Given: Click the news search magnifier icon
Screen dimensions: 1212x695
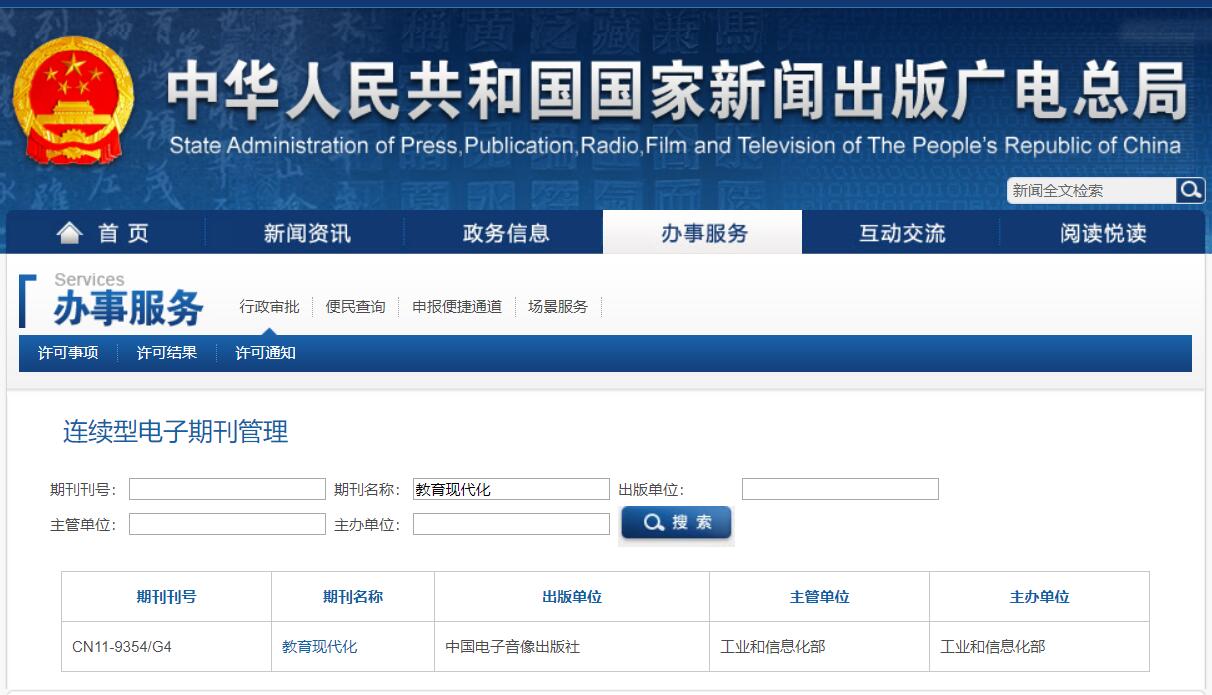Looking at the screenshot, I should pyautogui.click(x=1190, y=190).
